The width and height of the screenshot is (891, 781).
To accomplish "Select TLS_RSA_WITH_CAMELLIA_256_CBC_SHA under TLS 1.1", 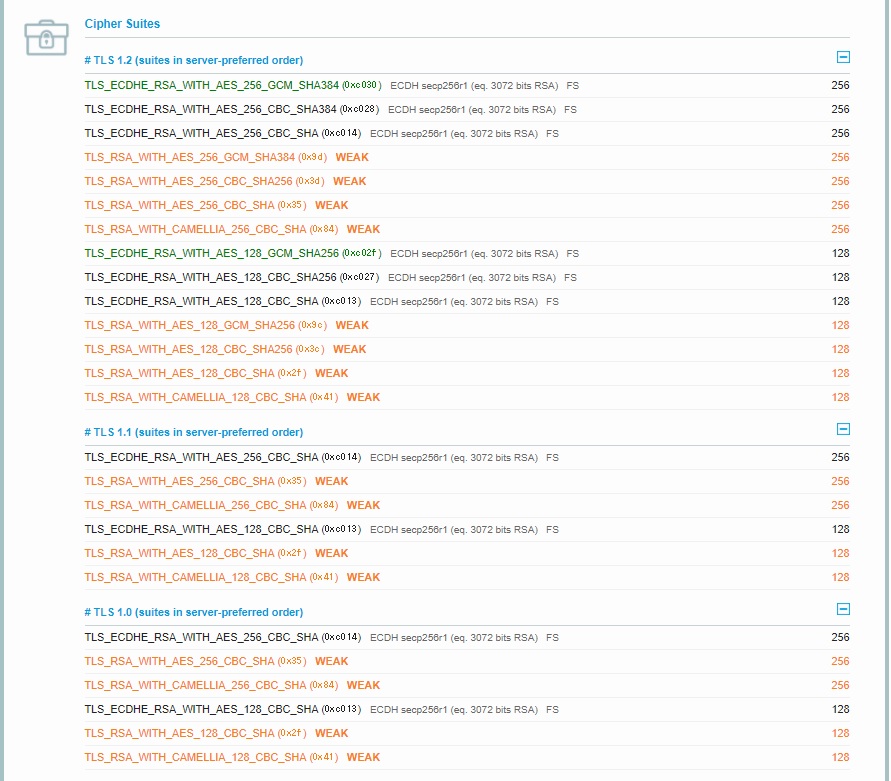I will [x=195, y=505].
